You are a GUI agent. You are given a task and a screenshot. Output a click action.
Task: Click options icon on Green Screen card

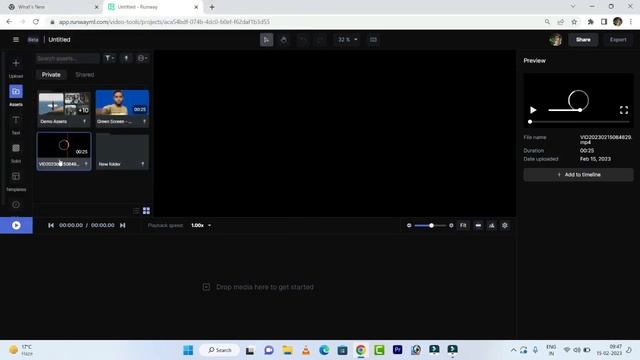pyautogui.click(x=144, y=122)
